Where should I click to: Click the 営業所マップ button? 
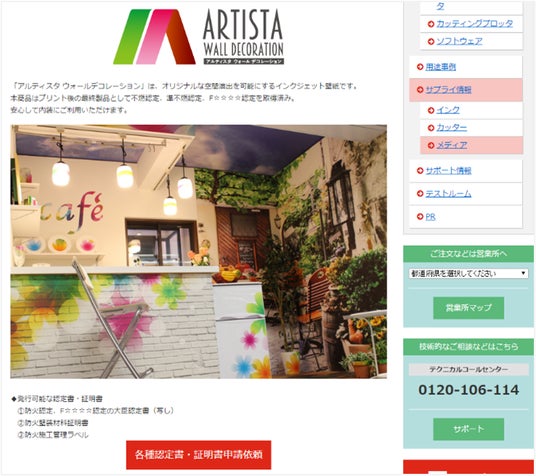tap(468, 308)
